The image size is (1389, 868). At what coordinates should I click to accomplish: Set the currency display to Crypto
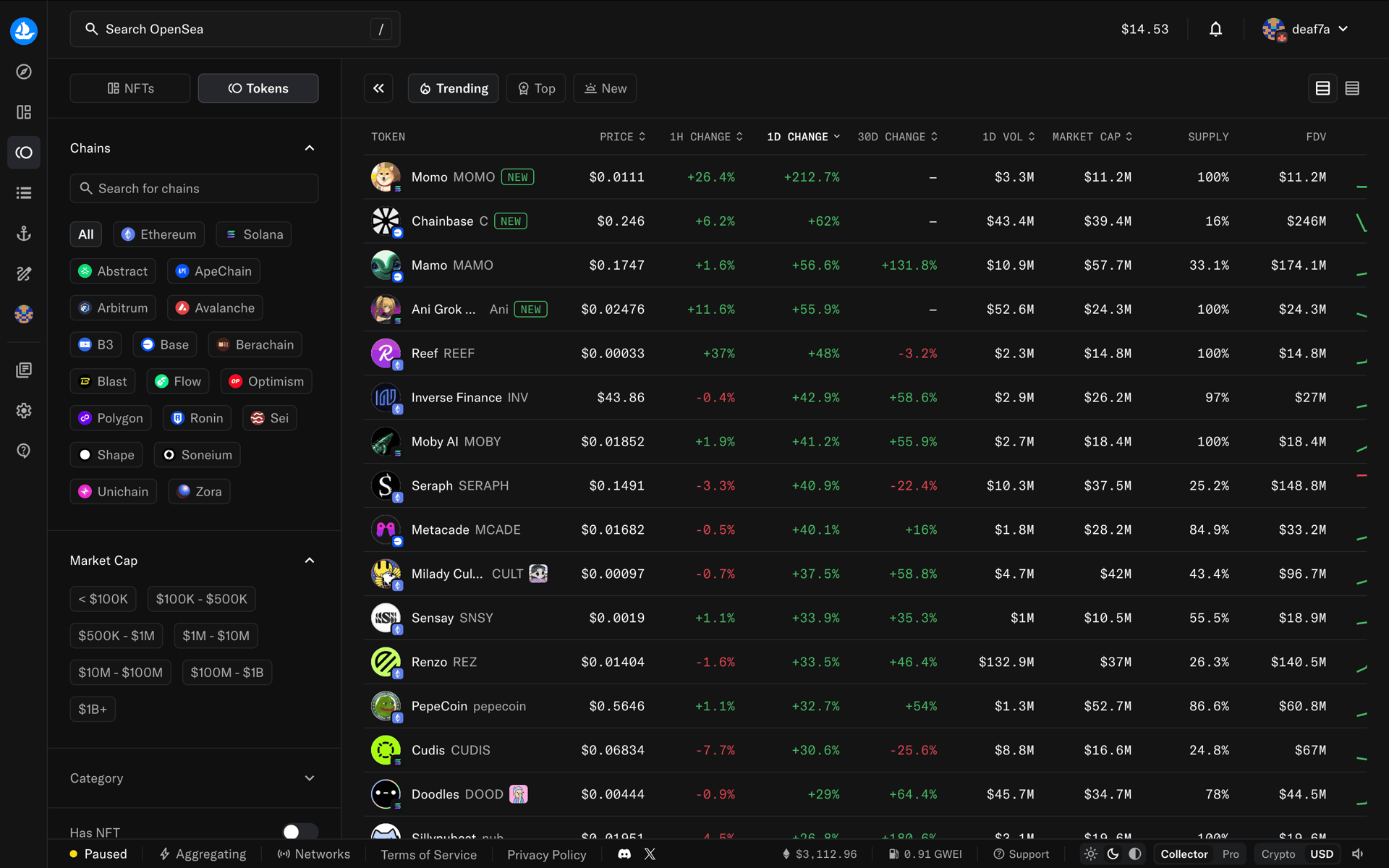pos(1278,854)
